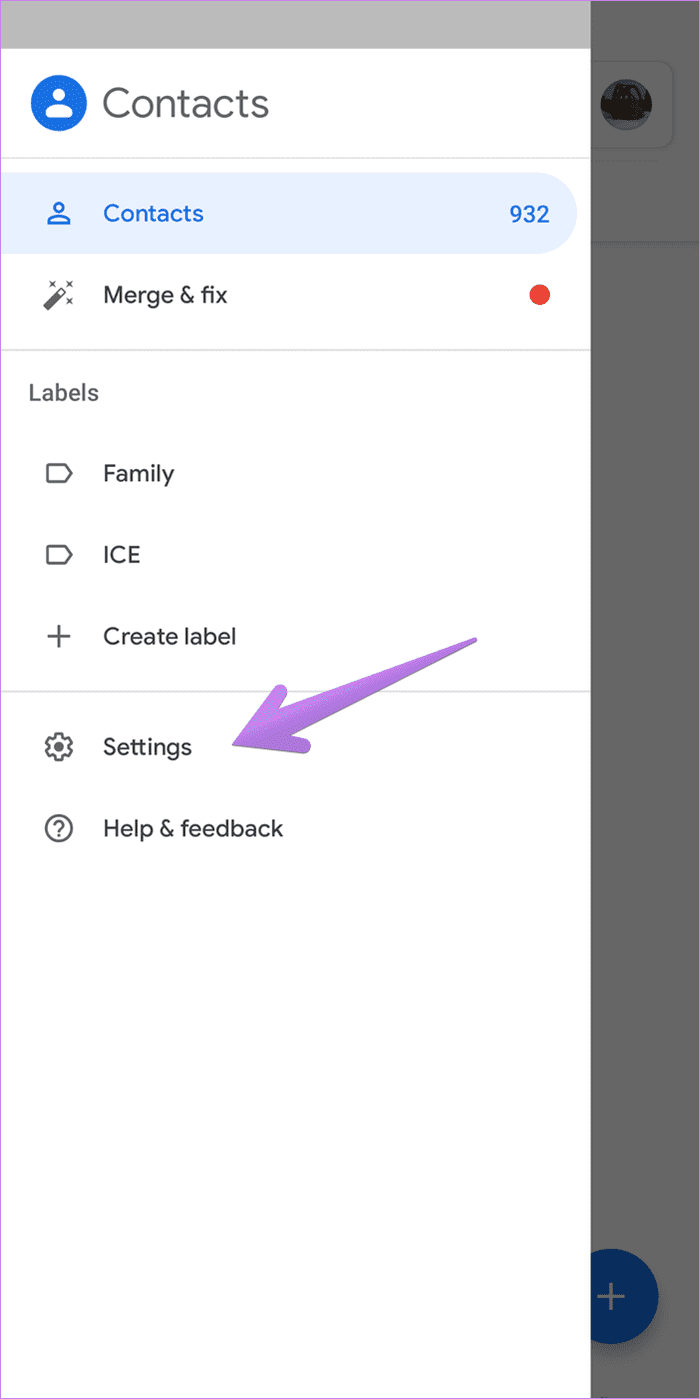This screenshot has height=1399, width=700.
Task: Open Help & feedback
Action: (x=295, y=828)
